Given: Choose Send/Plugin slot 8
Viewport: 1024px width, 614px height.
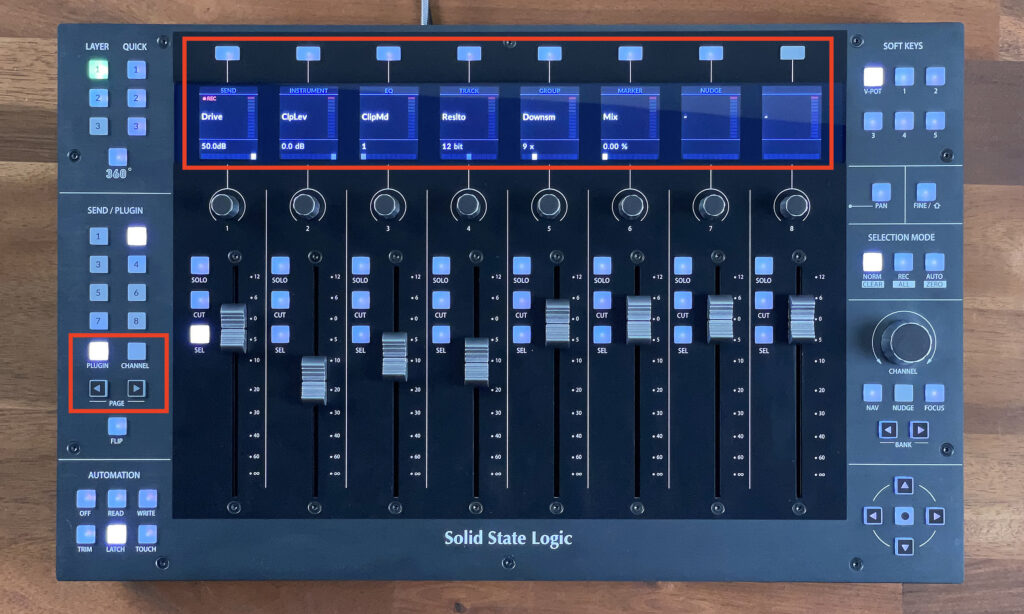Looking at the screenshot, I should (136, 320).
